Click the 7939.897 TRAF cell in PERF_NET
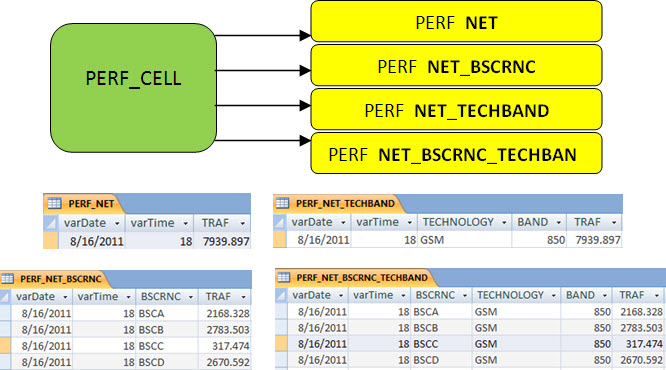Viewport: 666px width, 370px height. pos(222,241)
